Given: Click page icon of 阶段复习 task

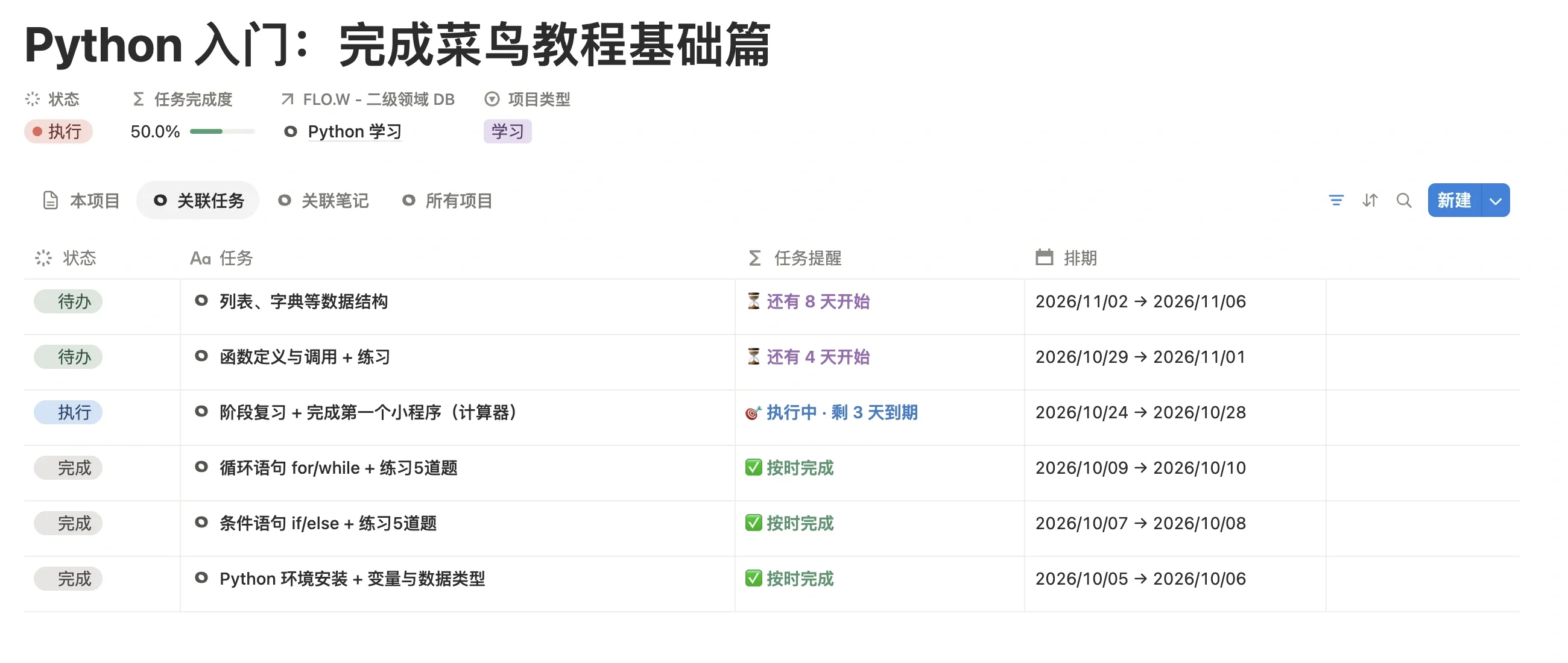Looking at the screenshot, I should (x=201, y=411).
